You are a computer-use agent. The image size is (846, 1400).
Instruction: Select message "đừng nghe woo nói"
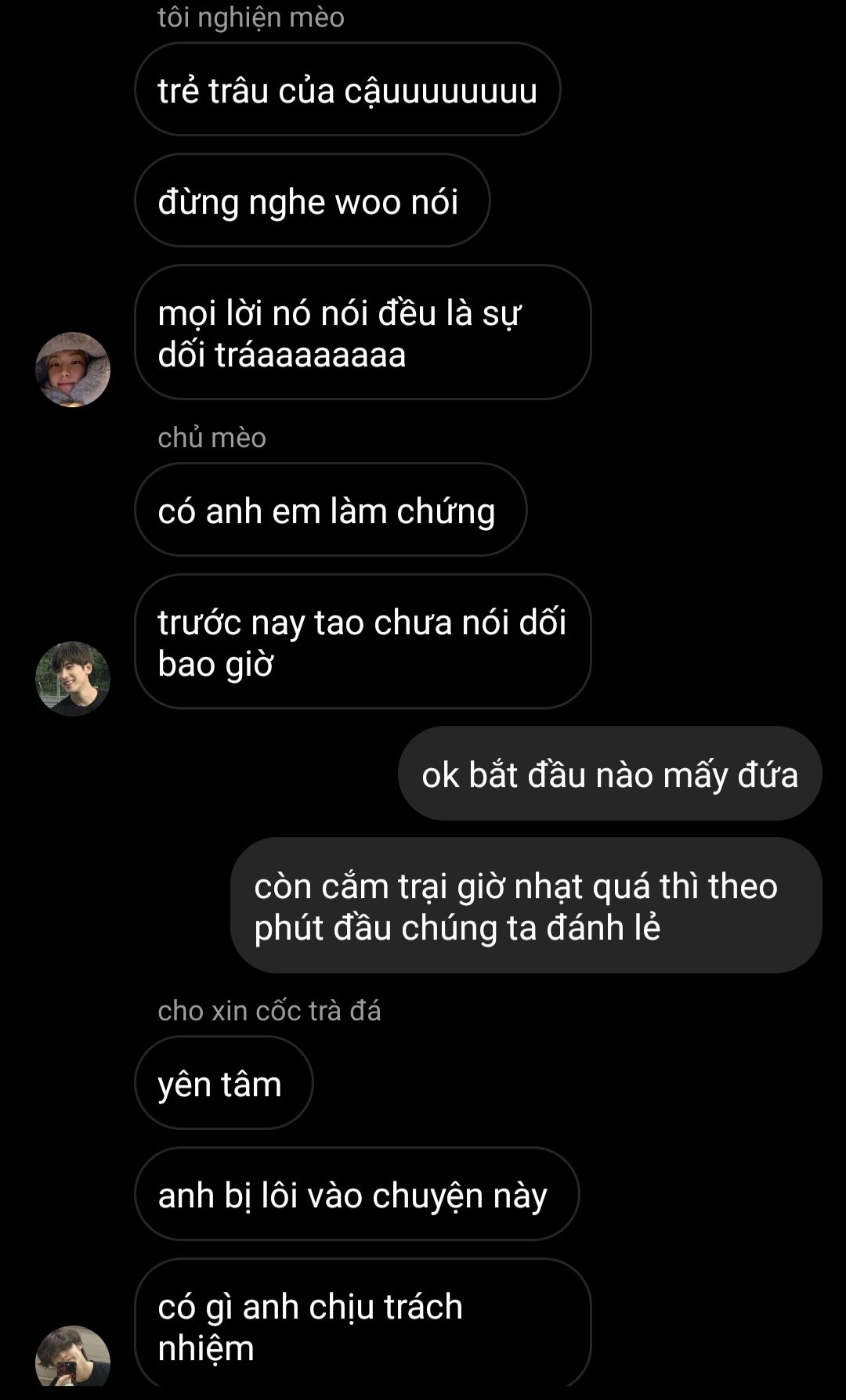tap(312, 200)
